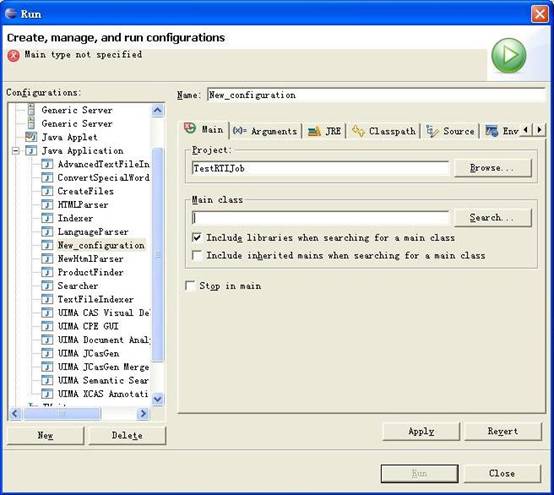Click the ProductFinder configuration icon
The height and width of the screenshot is (495, 554).
(x=47, y=272)
